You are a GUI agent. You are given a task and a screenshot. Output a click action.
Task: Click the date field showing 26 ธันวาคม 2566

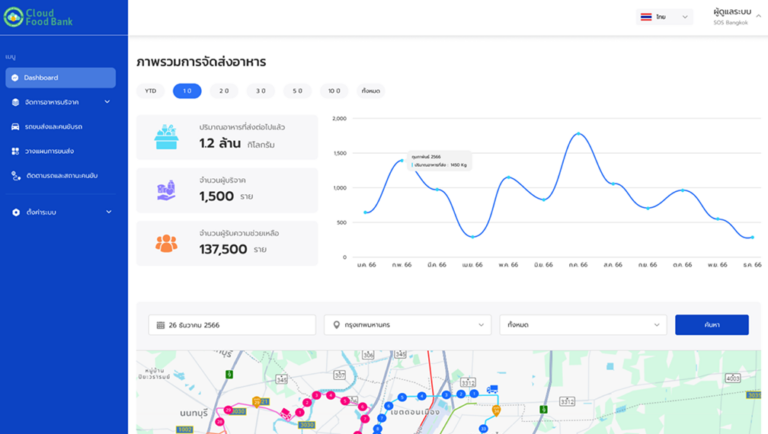232,325
